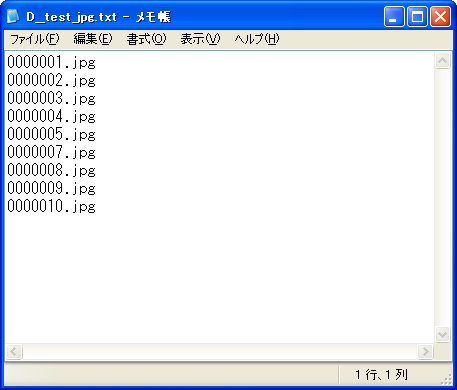Close the D_test_jpg.txt window
Viewport: 457px width, 390px height.
coord(440,17)
